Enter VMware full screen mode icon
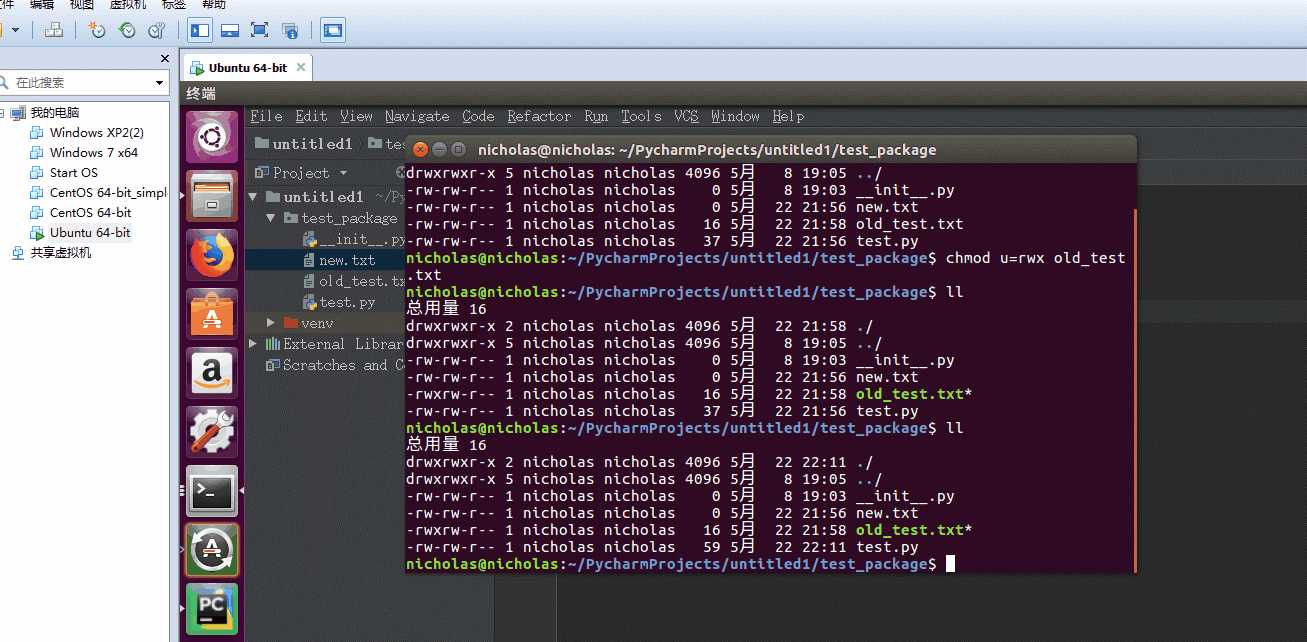 point(260,30)
